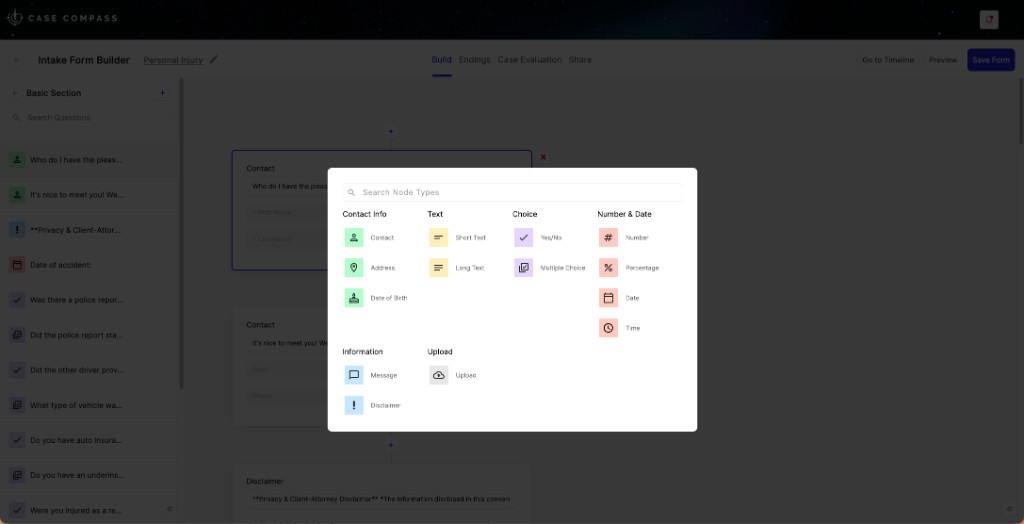Focus the Search Node Types field
The image size is (1024, 524).
click(512, 192)
